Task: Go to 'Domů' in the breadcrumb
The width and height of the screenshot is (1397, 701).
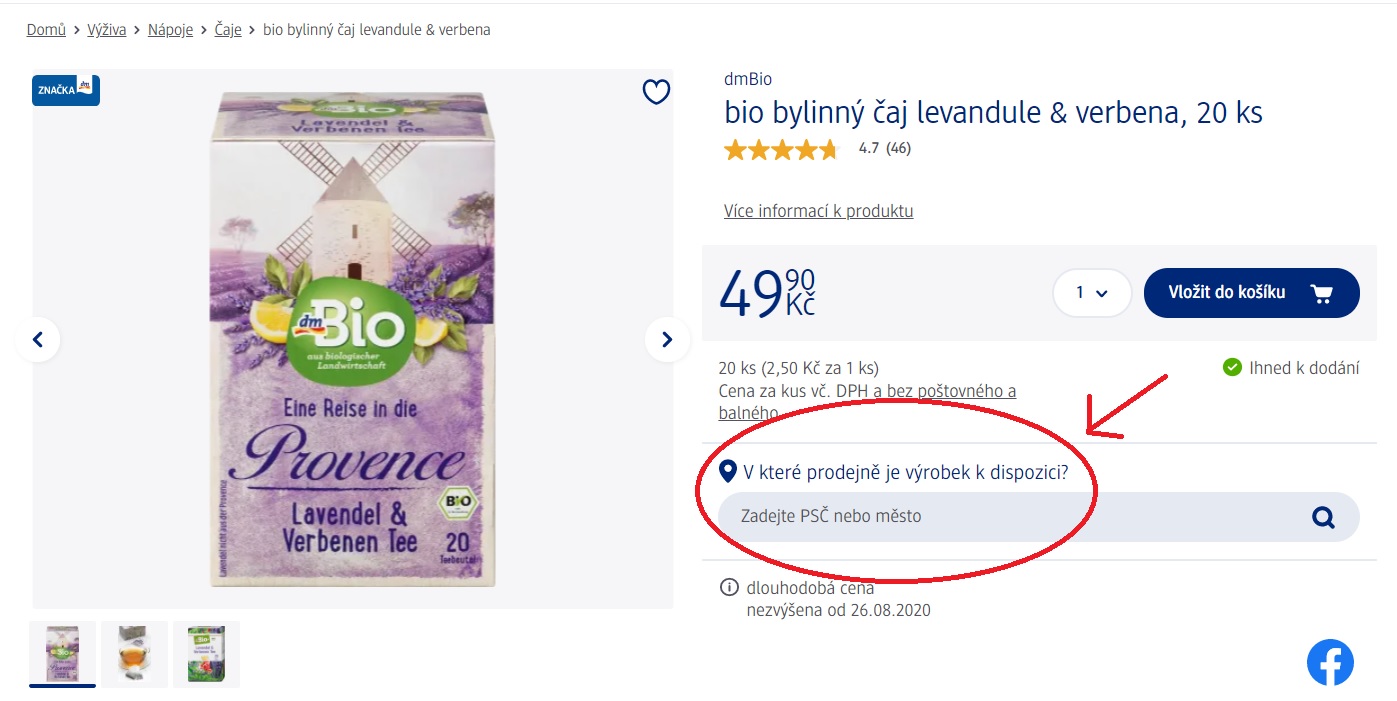Action: [46, 30]
